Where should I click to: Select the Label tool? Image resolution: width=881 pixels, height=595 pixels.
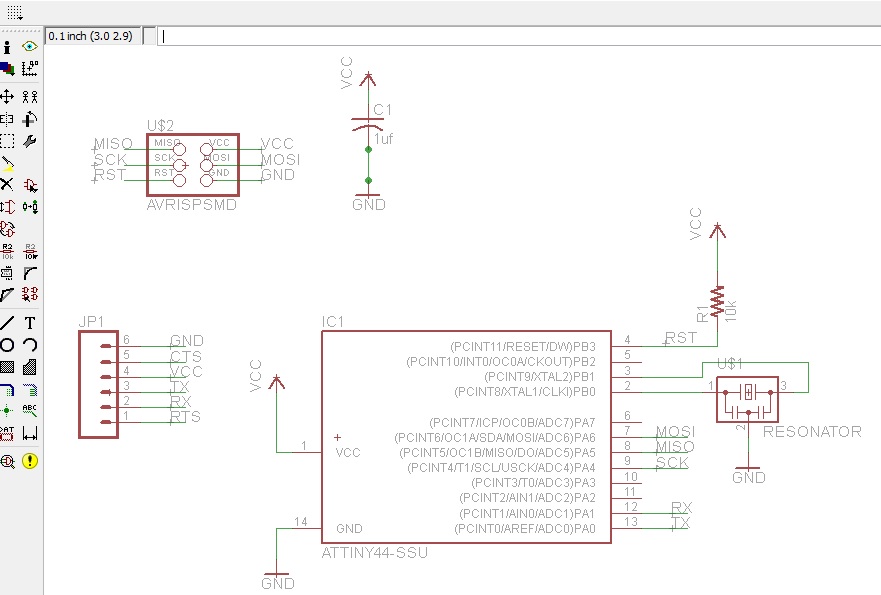click(x=30, y=411)
